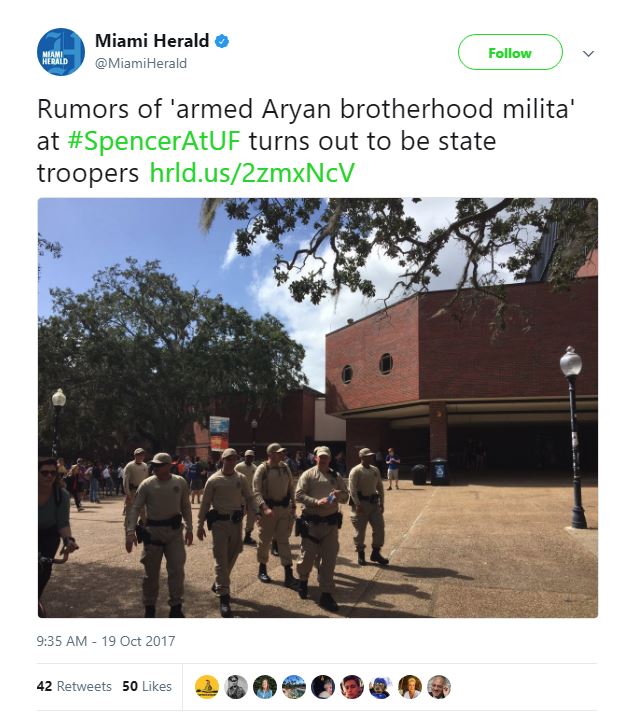This screenshot has width=632, height=726.
Task: Open the third liker's green avatar
Action: click(265, 687)
